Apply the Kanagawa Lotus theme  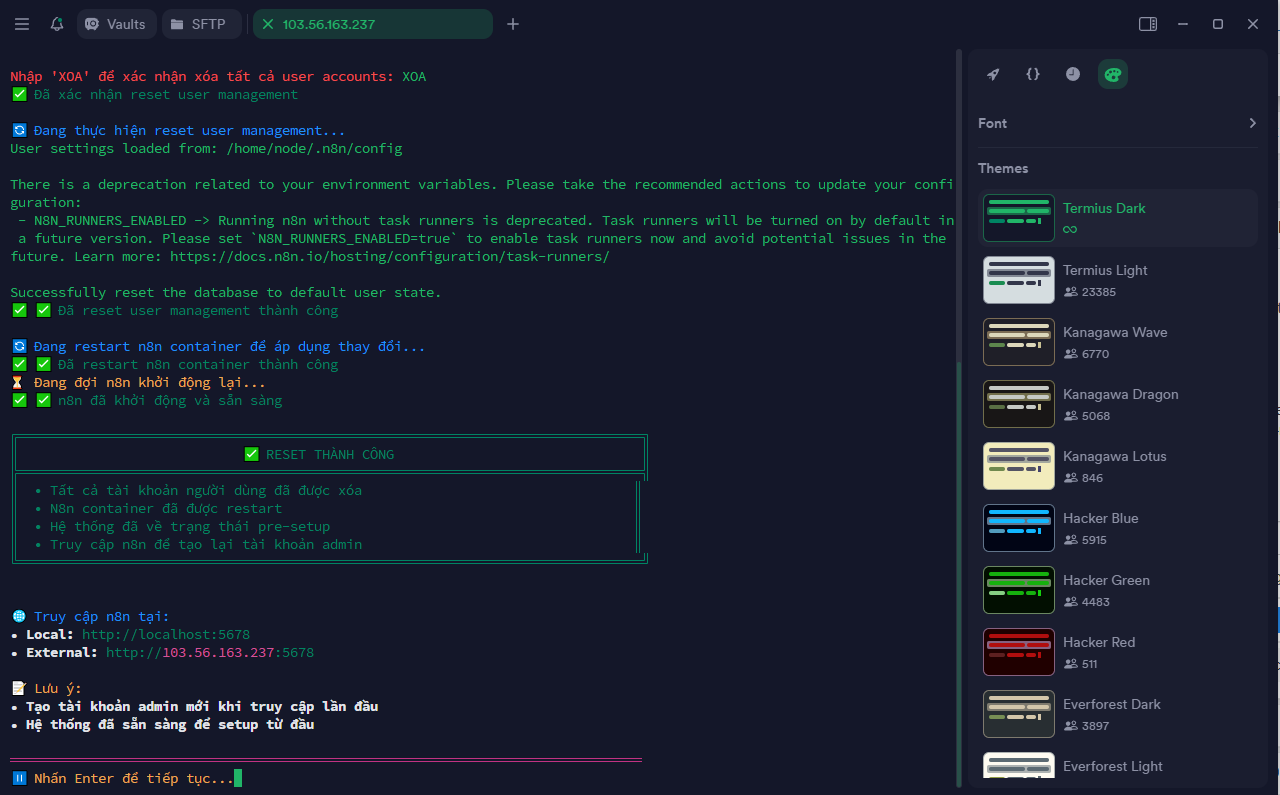pyautogui.click(x=1118, y=466)
